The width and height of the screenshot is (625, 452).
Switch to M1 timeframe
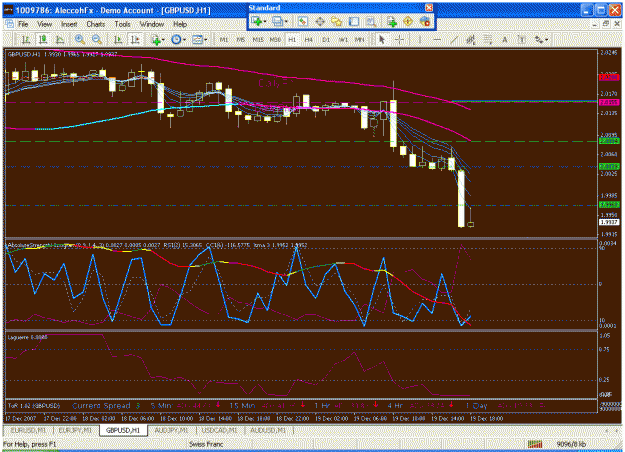(224, 39)
